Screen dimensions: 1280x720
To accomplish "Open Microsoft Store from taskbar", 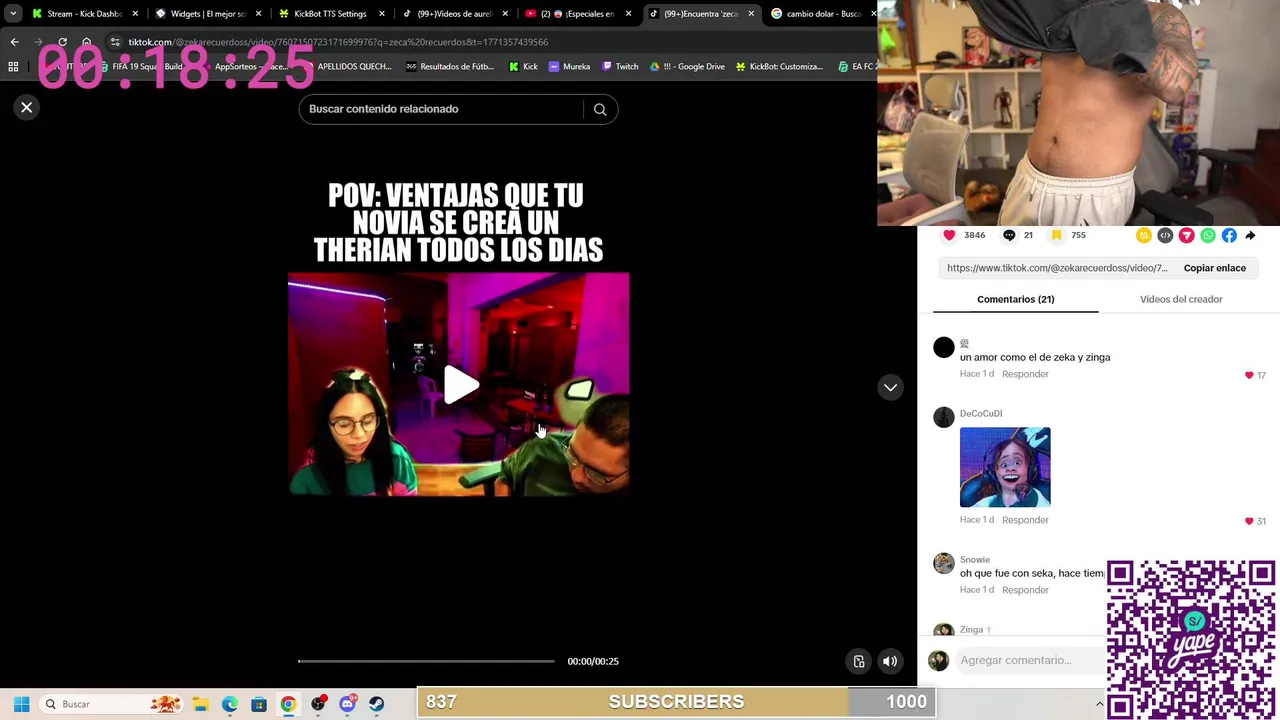I will tap(259, 704).
